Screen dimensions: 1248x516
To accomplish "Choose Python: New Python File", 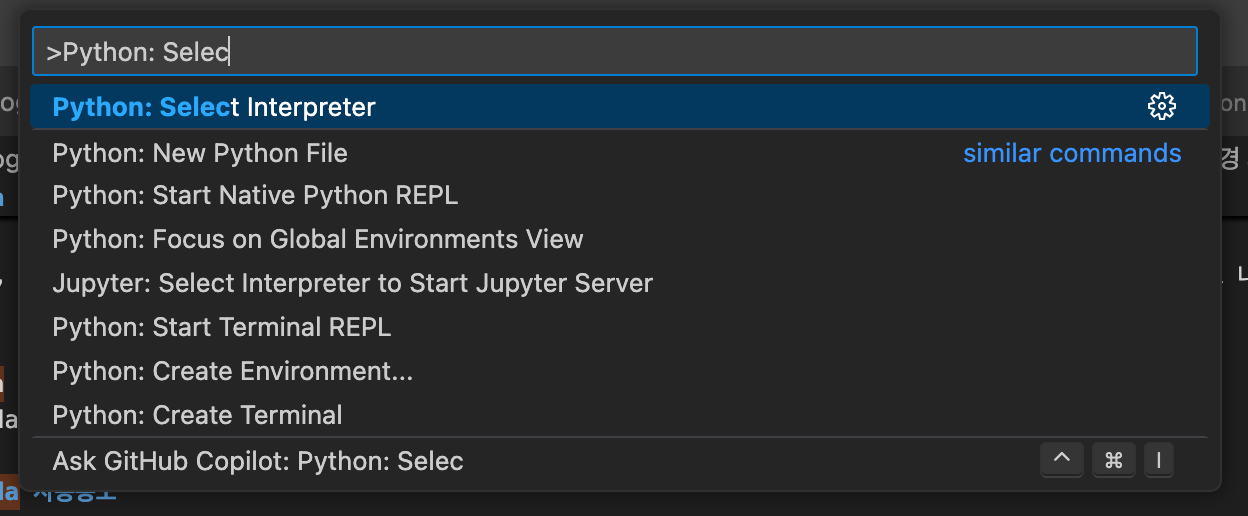I will [x=200, y=153].
